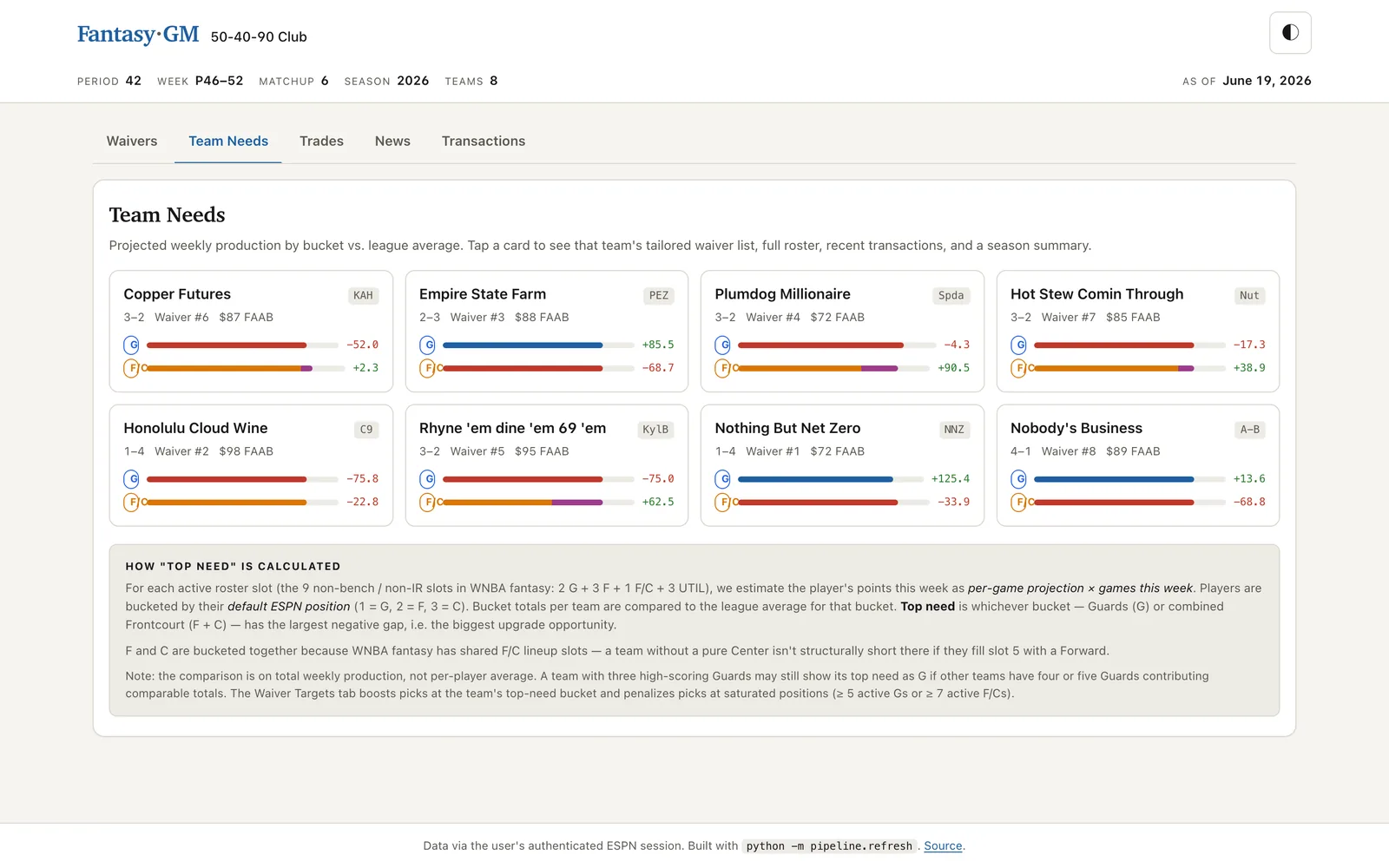The height and width of the screenshot is (868, 1389).
Task: Open the Waivers tab
Action: click(x=132, y=141)
